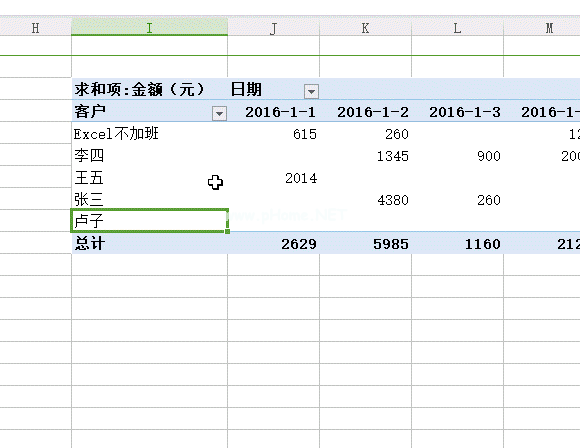
Task: Select column H header
Action: 36,28
